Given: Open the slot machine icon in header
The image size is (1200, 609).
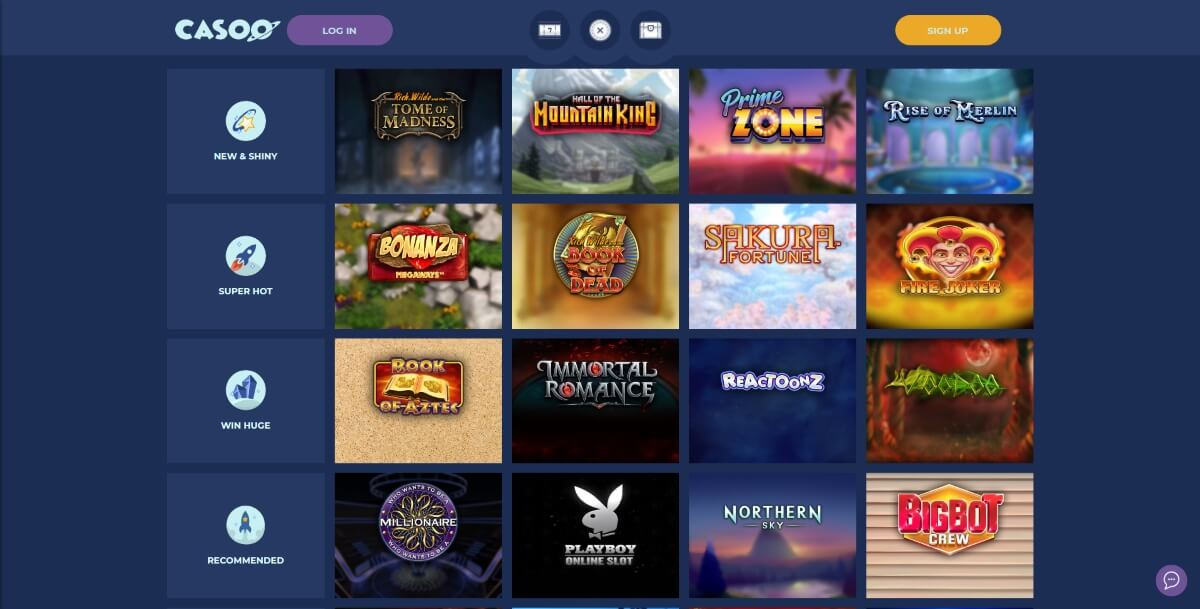Looking at the screenshot, I should pos(549,30).
